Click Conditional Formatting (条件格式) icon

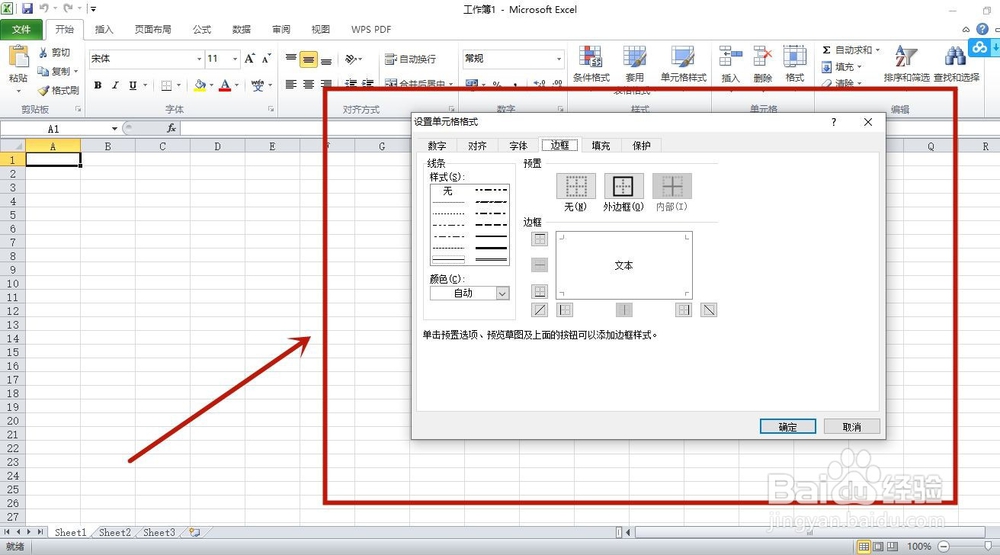pyautogui.click(x=591, y=57)
